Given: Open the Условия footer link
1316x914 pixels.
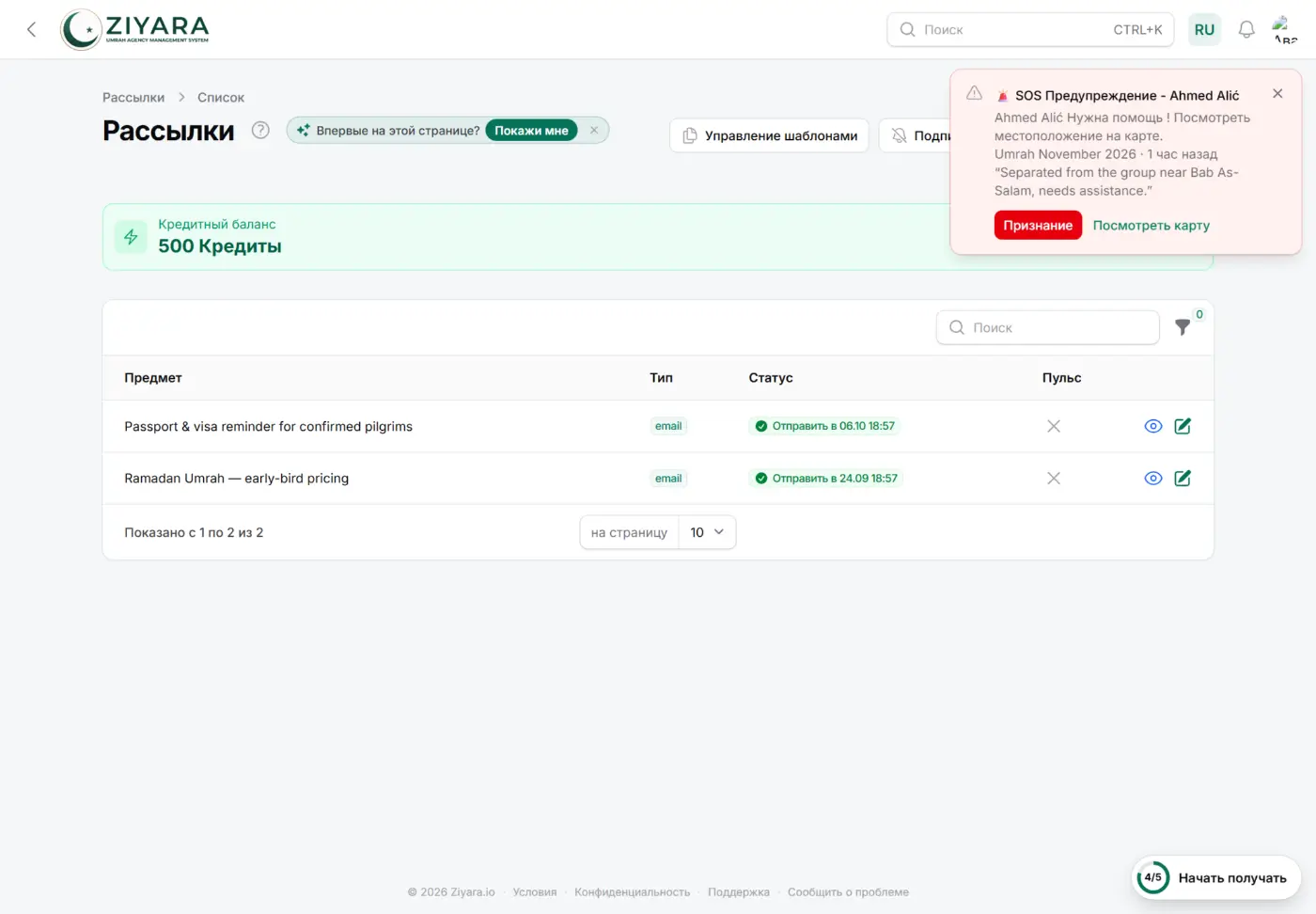Looking at the screenshot, I should coord(535,892).
